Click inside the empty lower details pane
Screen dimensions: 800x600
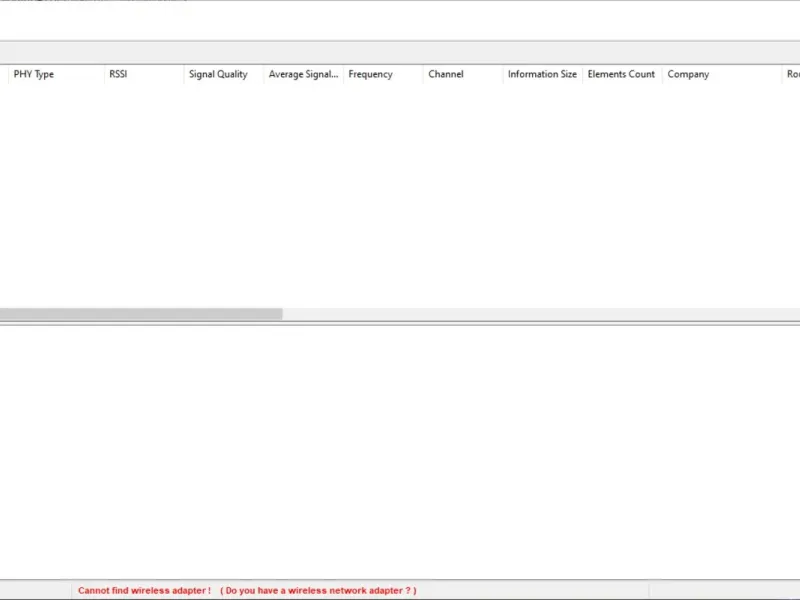[400, 452]
